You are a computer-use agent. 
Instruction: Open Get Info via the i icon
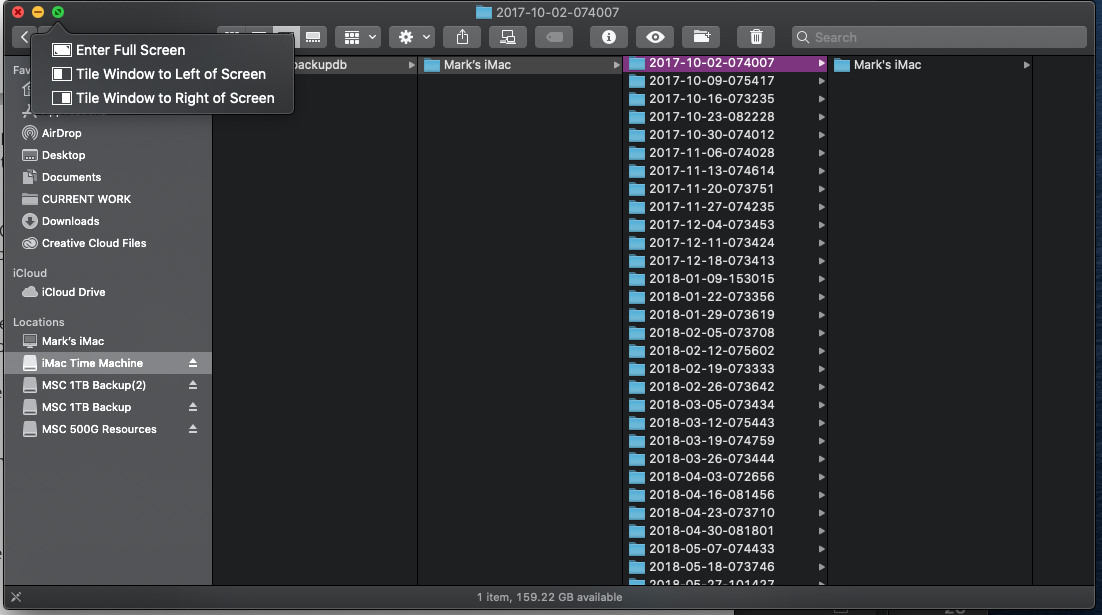609,37
